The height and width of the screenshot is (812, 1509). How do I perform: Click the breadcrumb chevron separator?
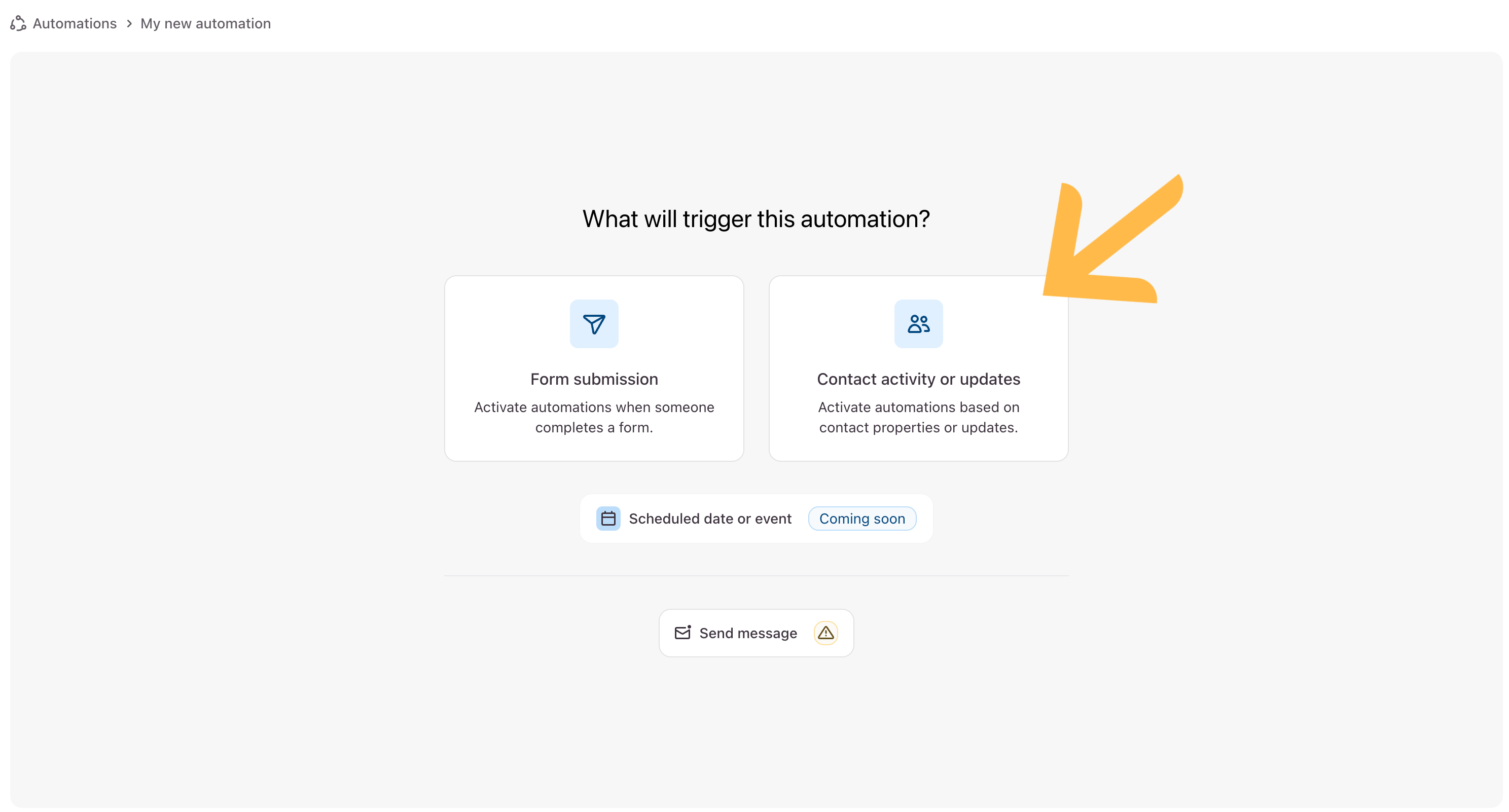(129, 23)
